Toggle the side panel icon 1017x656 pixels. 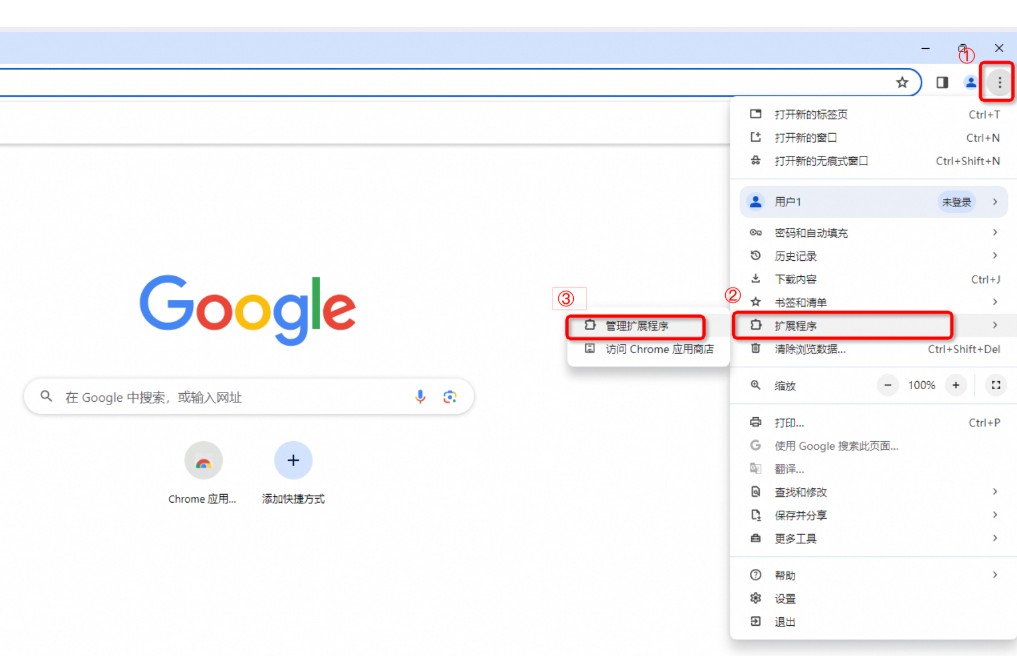click(x=942, y=82)
